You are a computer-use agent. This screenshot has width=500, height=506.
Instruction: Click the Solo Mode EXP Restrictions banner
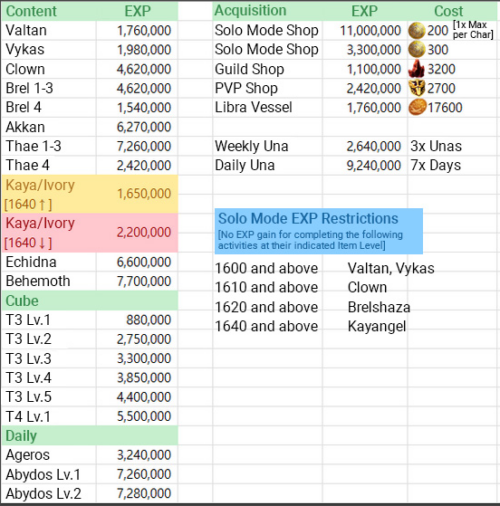coord(319,231)
